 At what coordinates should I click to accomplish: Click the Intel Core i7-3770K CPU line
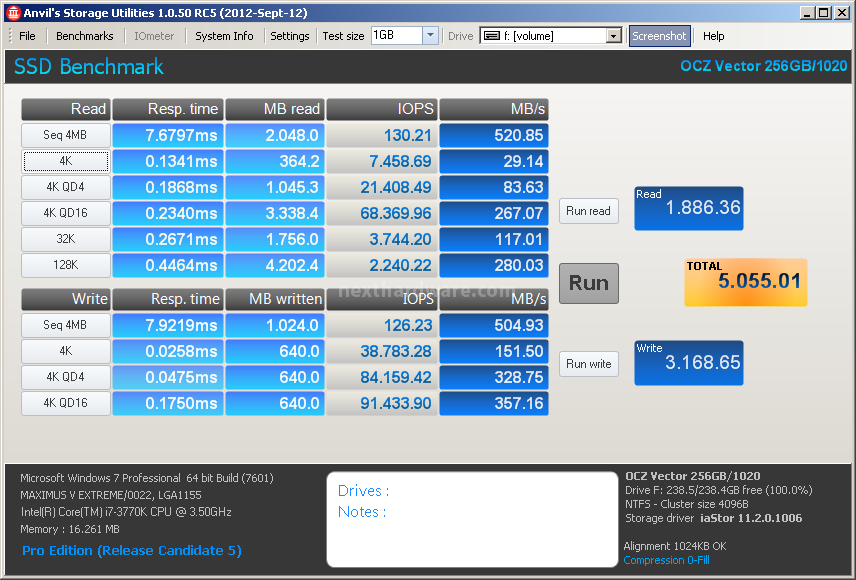click(126, 512)
